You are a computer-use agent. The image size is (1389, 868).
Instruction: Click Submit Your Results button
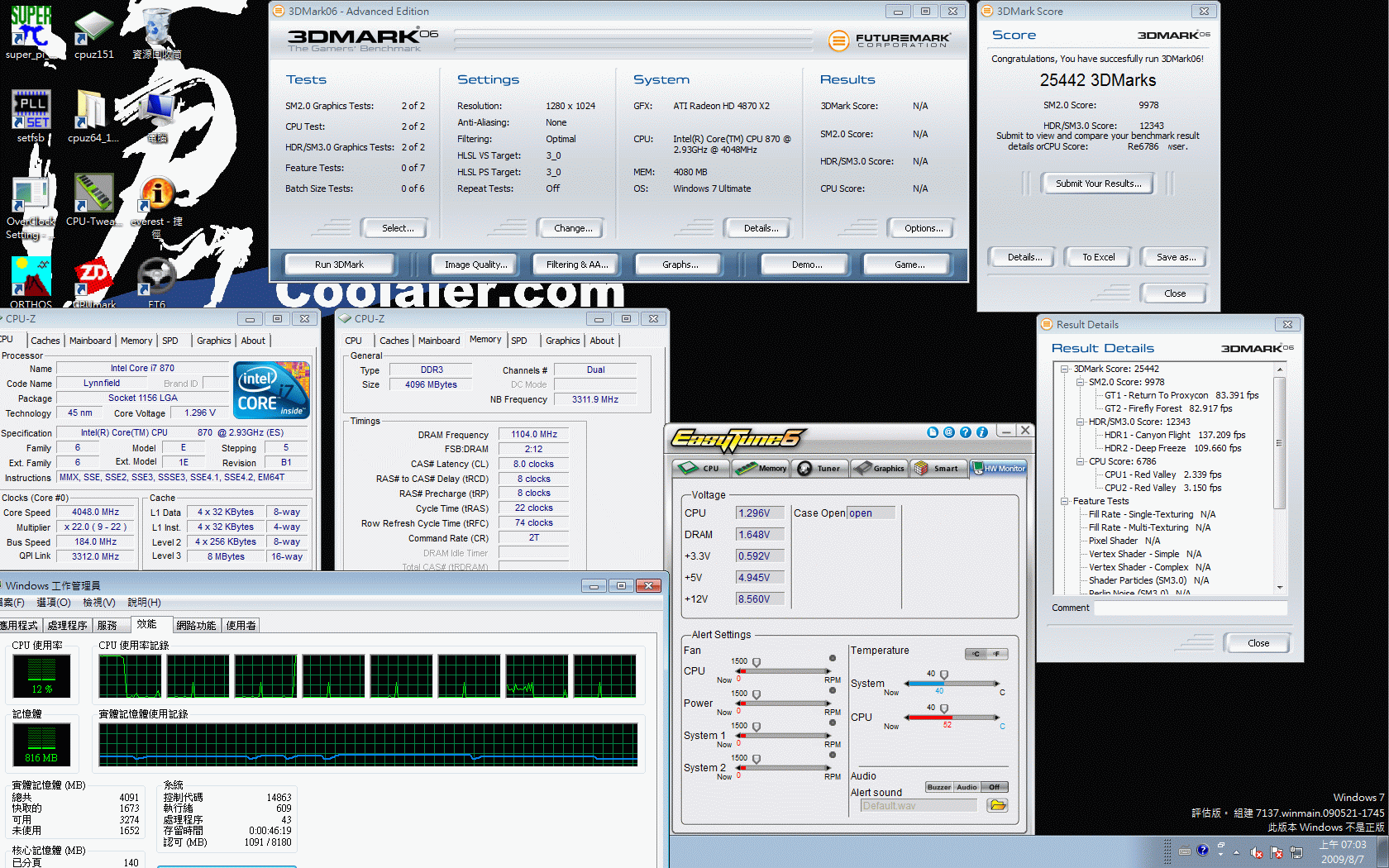[x=1098, y=184]
